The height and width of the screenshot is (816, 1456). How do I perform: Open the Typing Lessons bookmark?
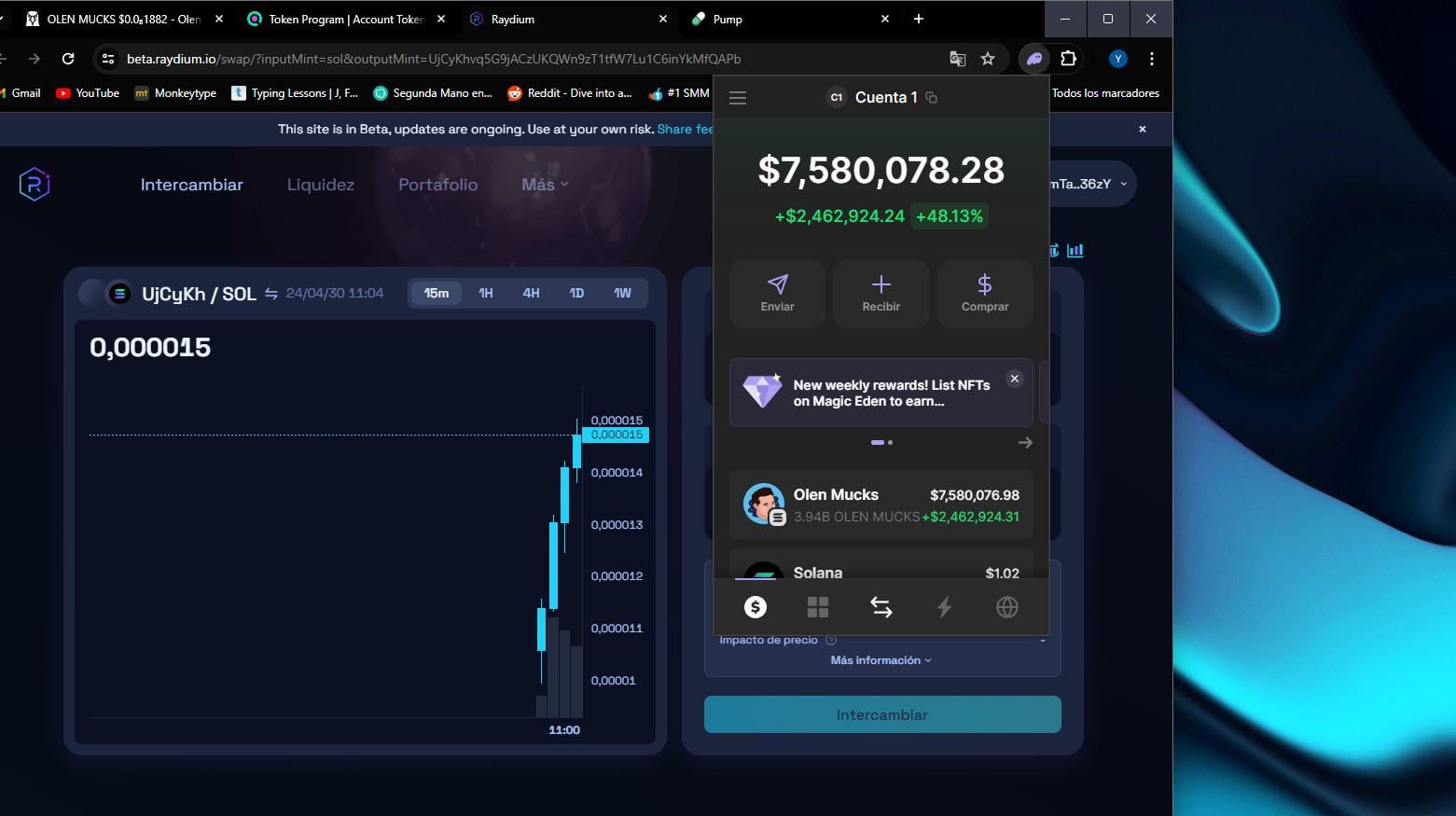pos(295,93)
